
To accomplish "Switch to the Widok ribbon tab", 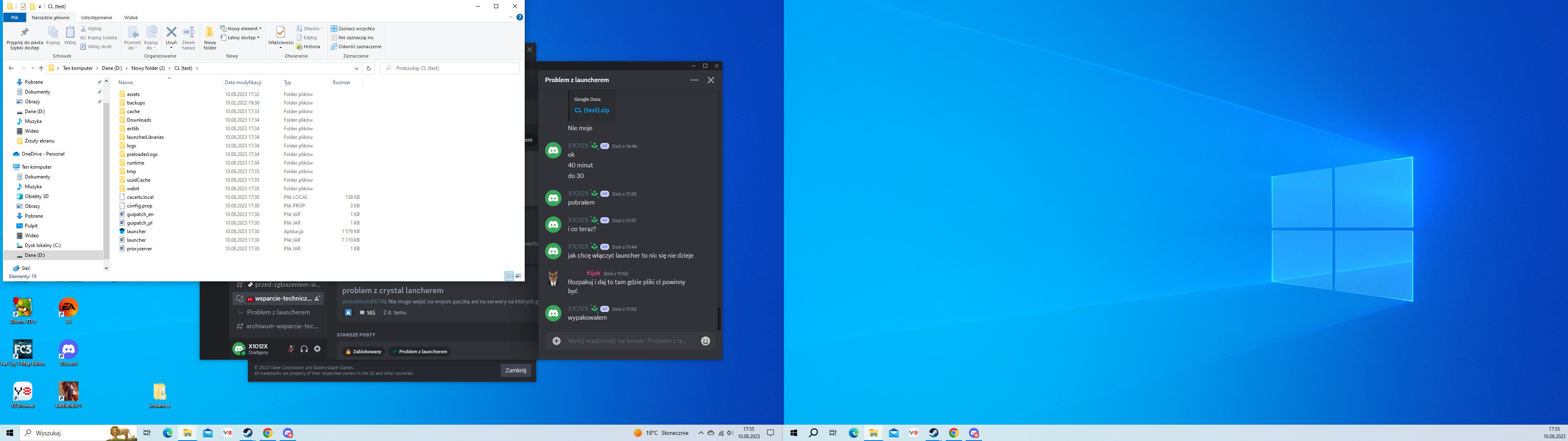I will [x=131, y=18].
